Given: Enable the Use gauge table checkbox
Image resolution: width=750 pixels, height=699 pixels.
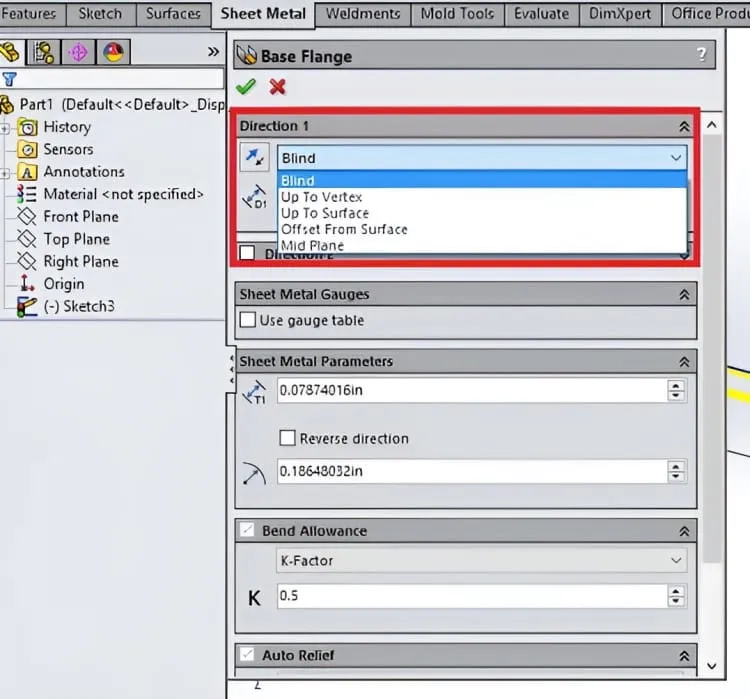Looking at the screenshot, I should [x=248, y=320].
